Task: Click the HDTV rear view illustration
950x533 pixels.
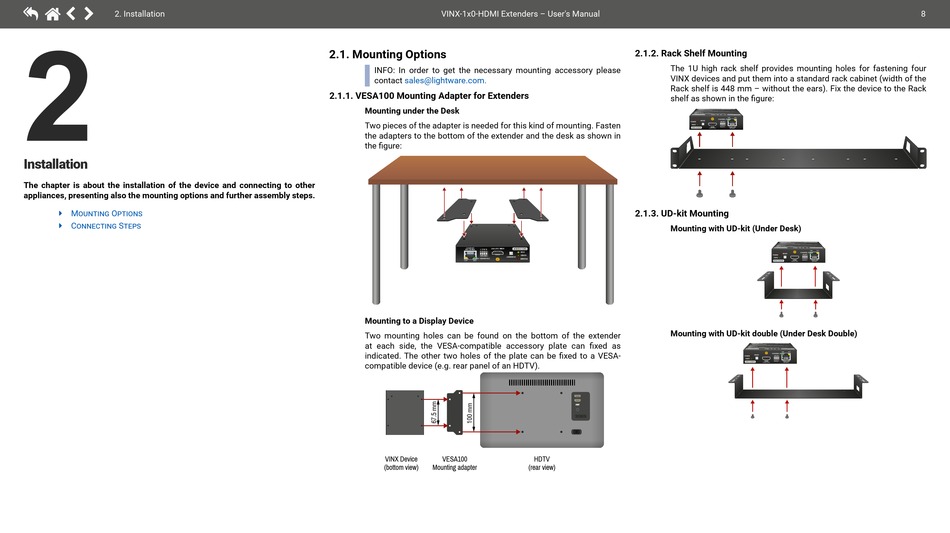Action: coord(542,410)
